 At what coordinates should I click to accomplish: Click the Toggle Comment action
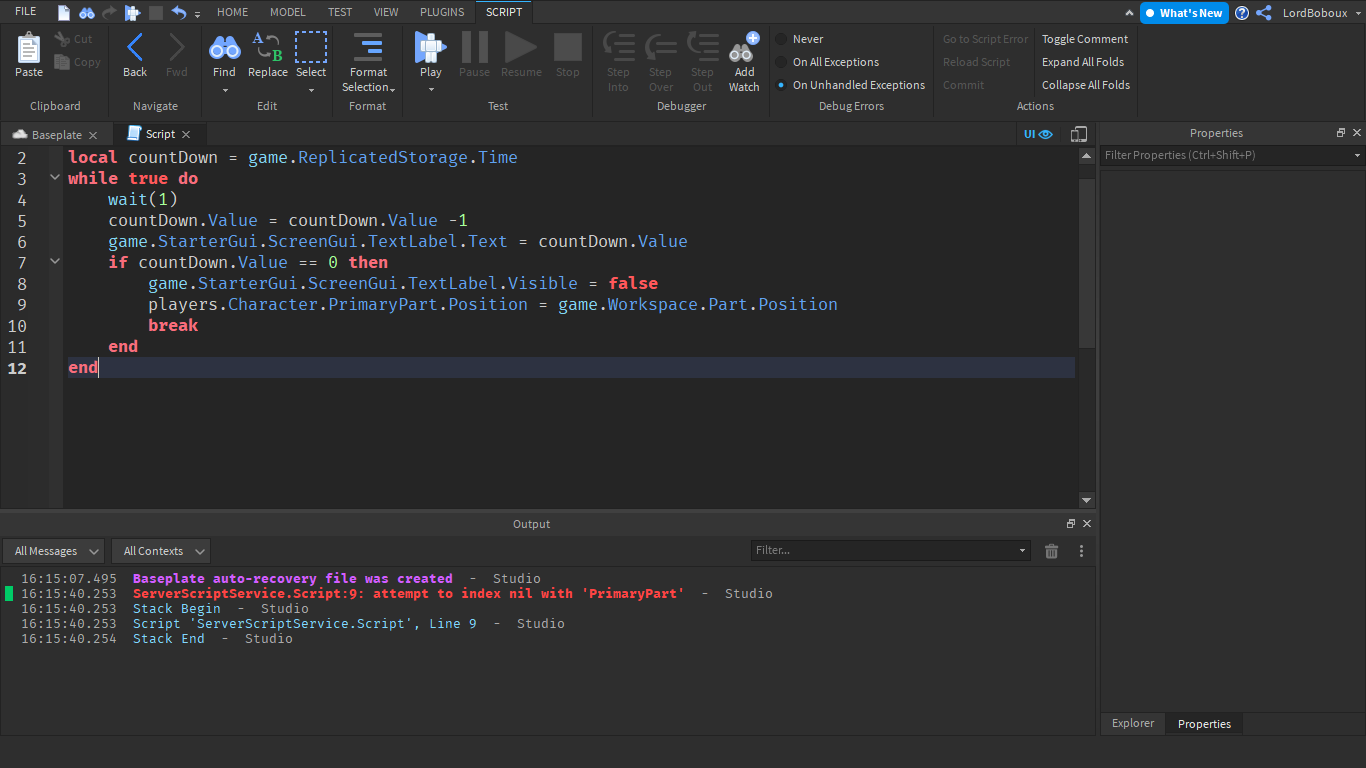(x=1084, y=39)
